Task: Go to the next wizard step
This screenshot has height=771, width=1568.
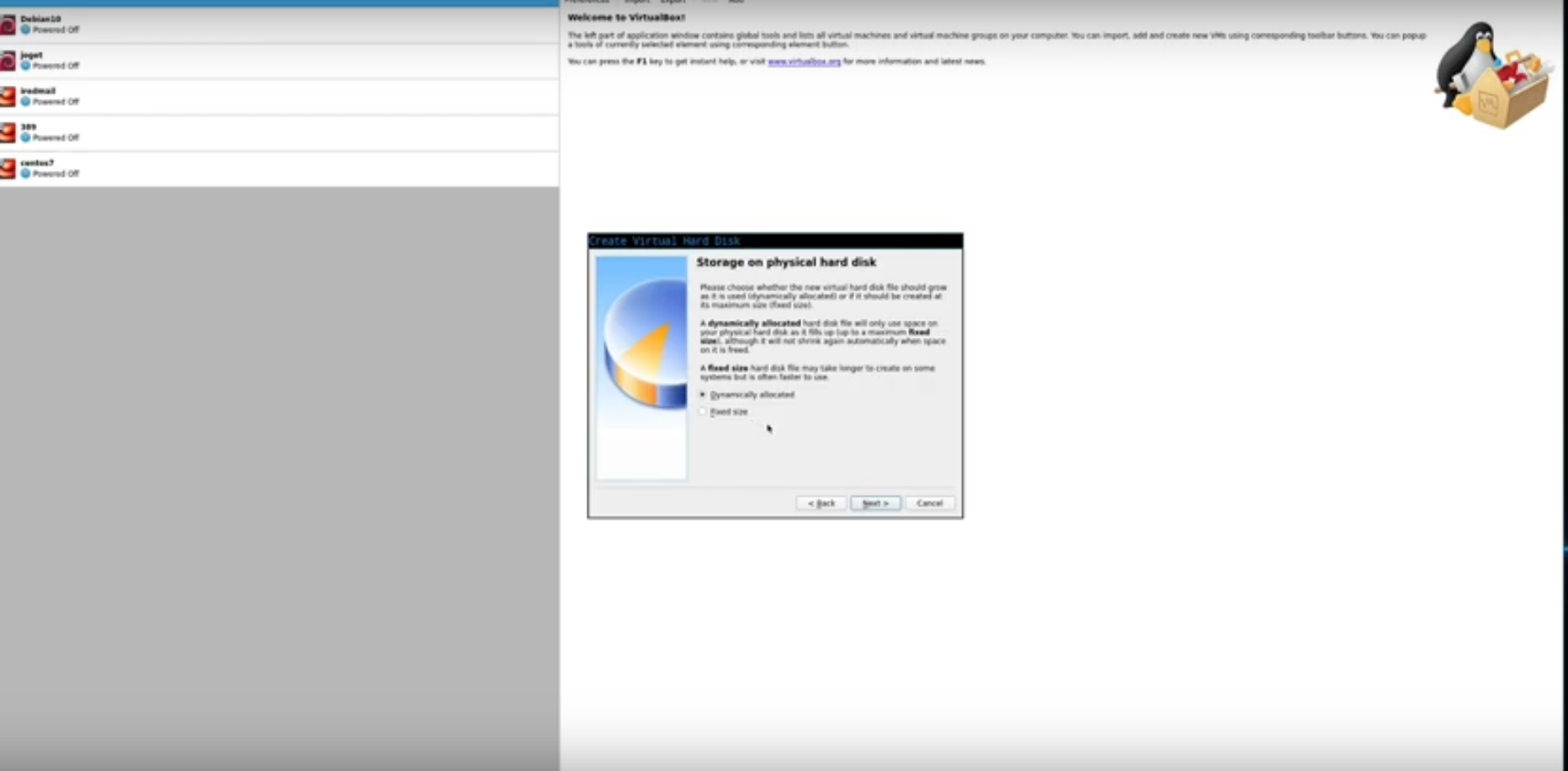Action: coord(875,502)
